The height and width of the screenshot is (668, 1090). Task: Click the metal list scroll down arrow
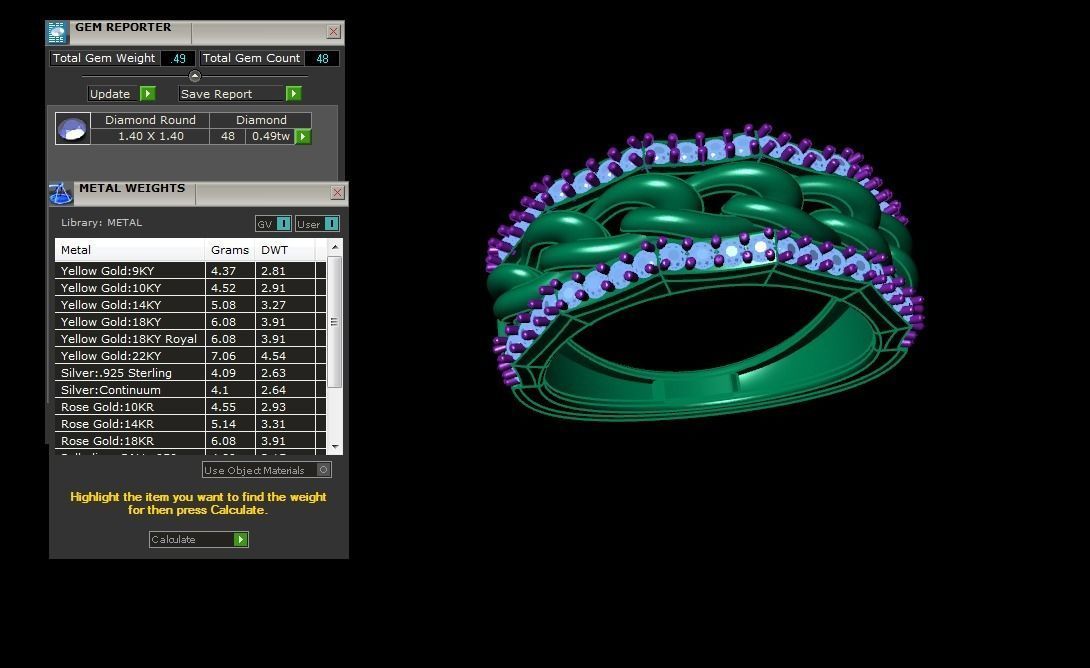click(x=335, y=446)
